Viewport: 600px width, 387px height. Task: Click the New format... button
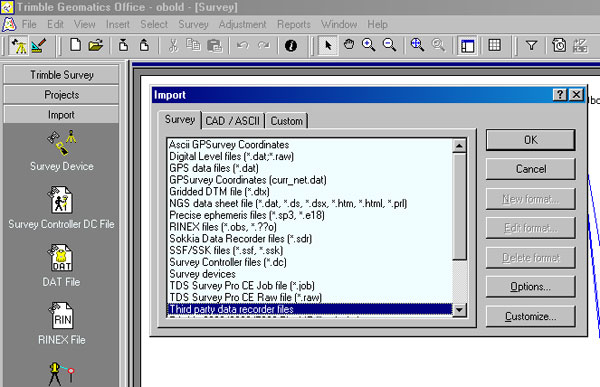(530, 199)
